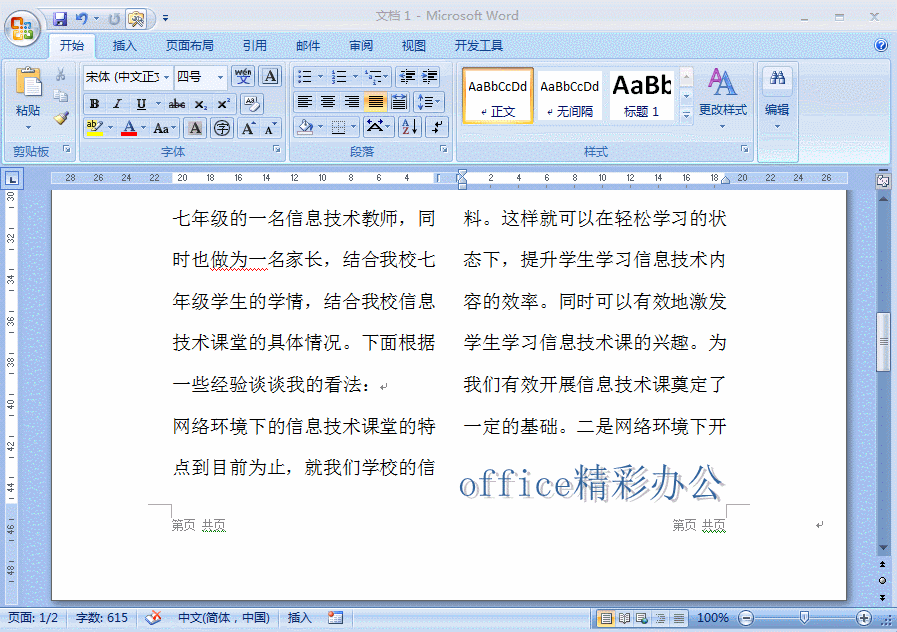Open the 插入 ribbon tab
The width and height of the screenshot is (897, 632).
pos(125,46)
